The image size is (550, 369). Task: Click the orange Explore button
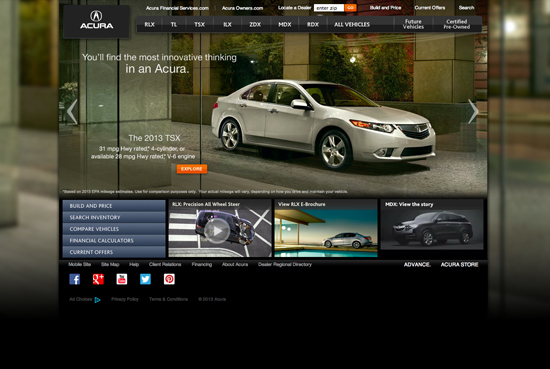(x=192, y=169)
